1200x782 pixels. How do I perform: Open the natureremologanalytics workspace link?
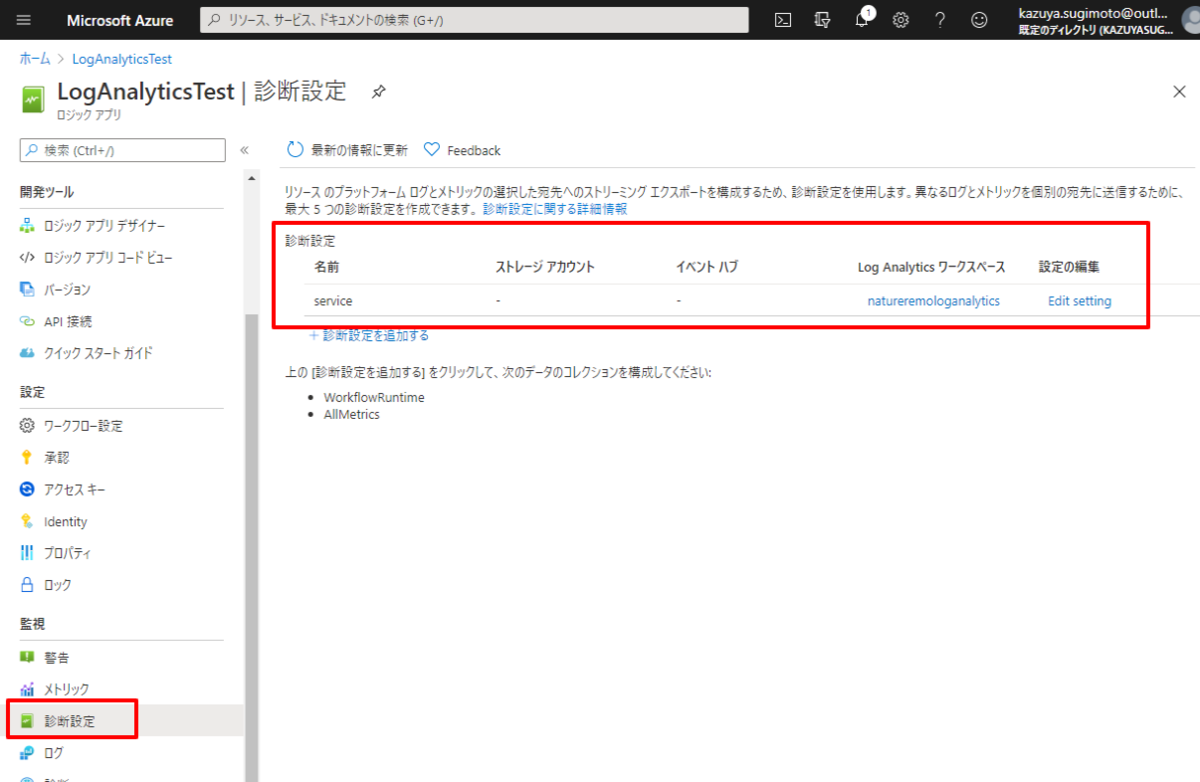[x=933, y=300]
